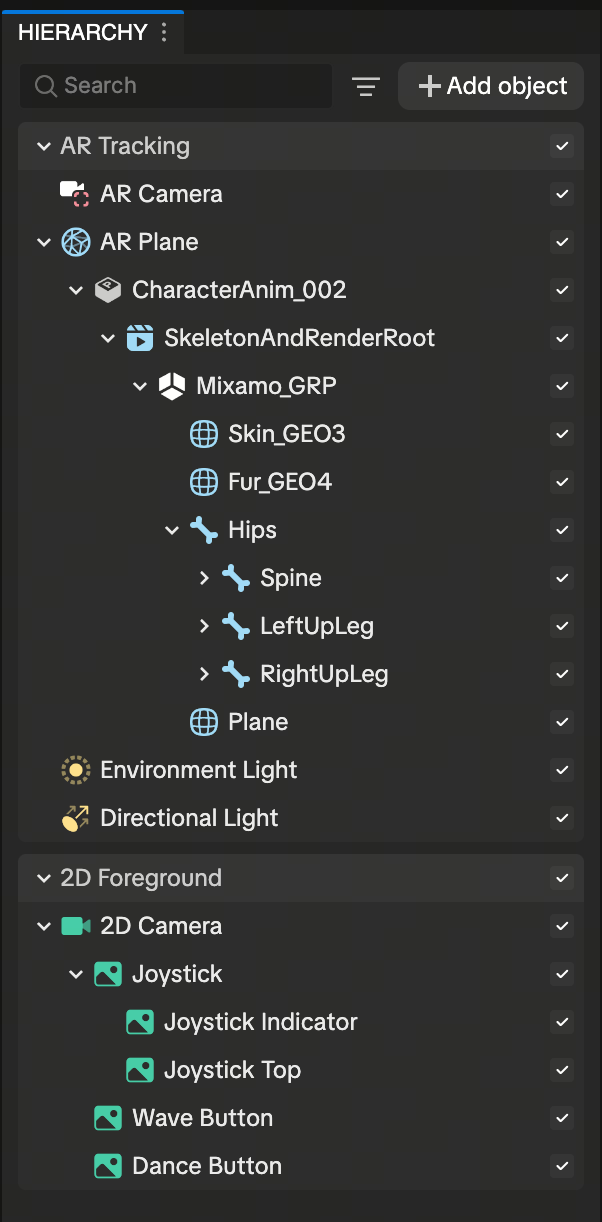The image size is (602, 1222).
Task: Click the AR Camera icon
Action: (x=74, y=193)
